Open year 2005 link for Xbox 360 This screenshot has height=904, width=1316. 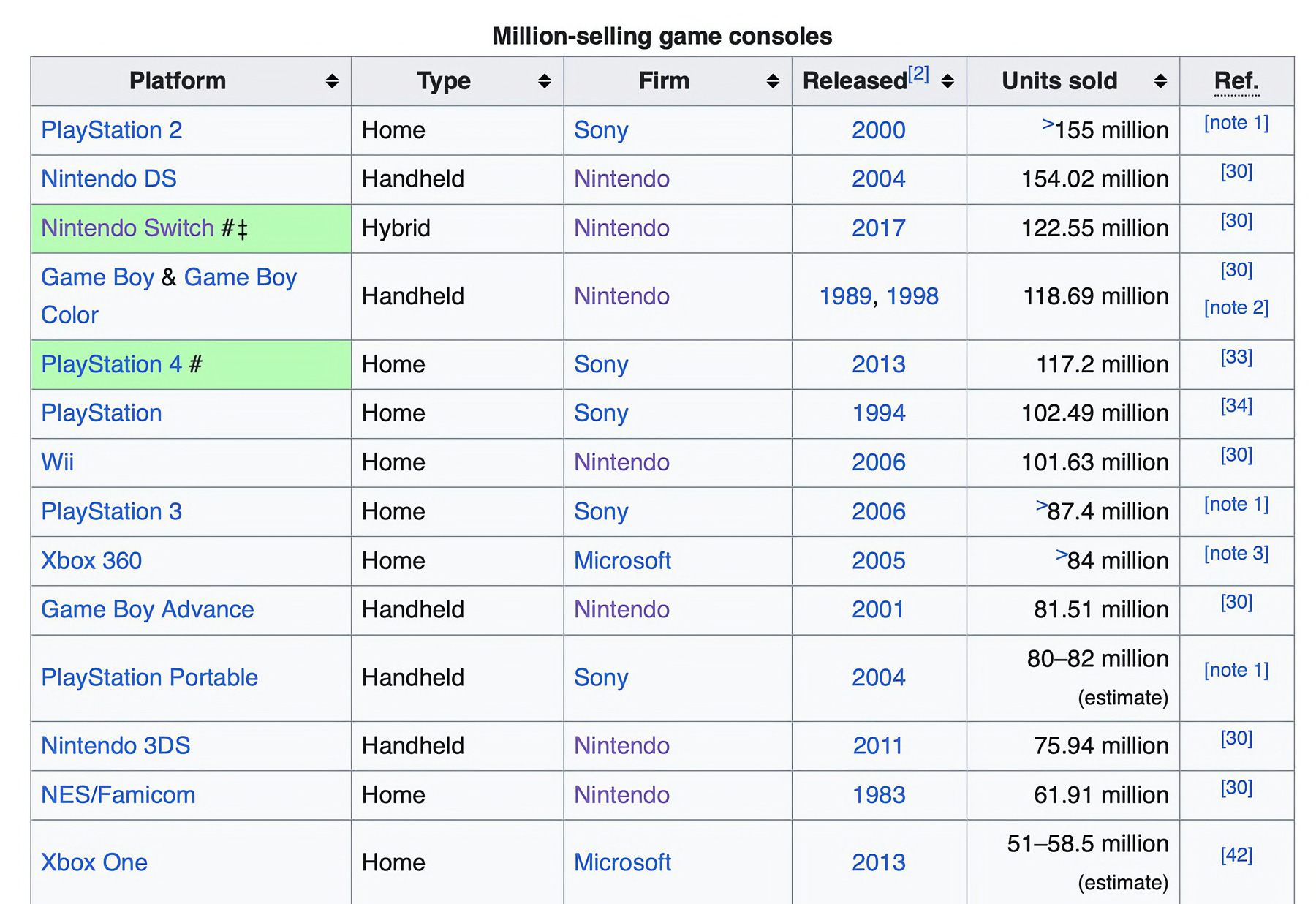click(879, 561)
